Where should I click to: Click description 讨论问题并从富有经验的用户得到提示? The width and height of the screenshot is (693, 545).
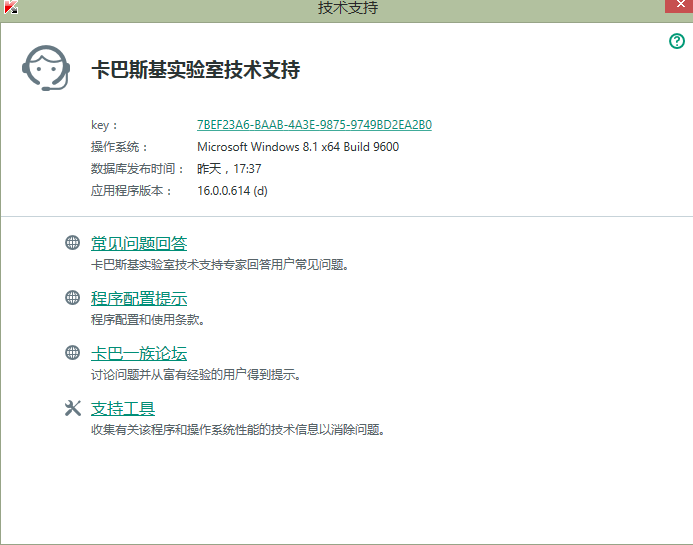click(x=196, y=375)
